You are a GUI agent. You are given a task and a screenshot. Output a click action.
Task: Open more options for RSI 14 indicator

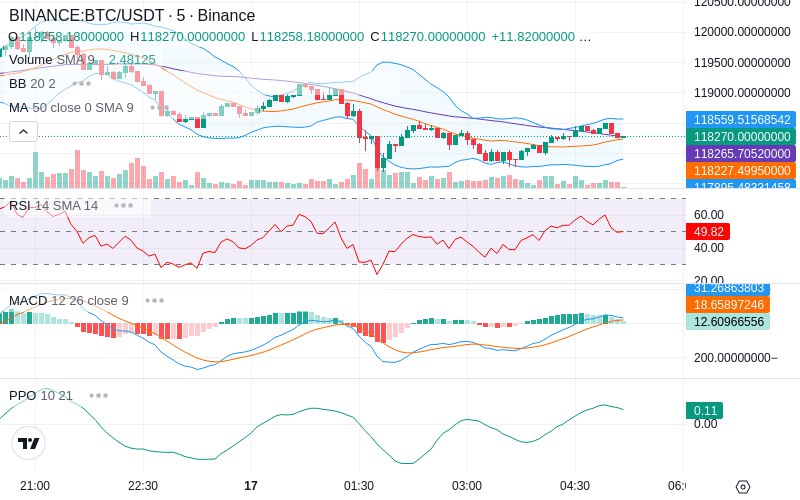click(x=123, y=206)
